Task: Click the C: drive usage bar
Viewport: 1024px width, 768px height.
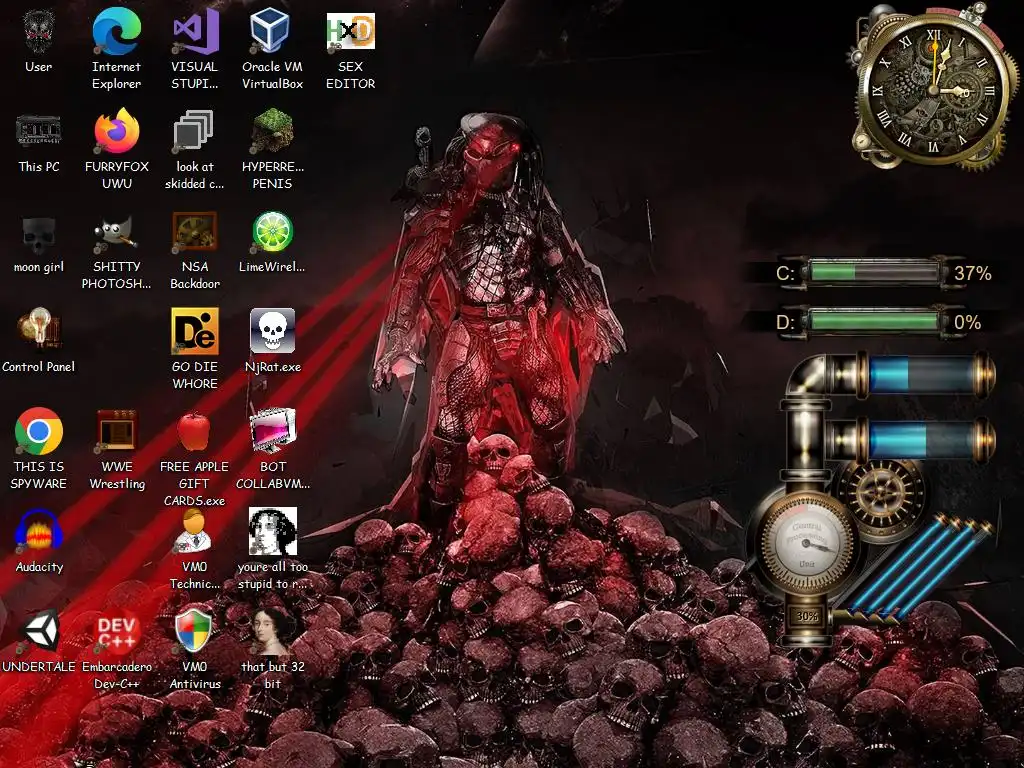Action: pos(874,272)
